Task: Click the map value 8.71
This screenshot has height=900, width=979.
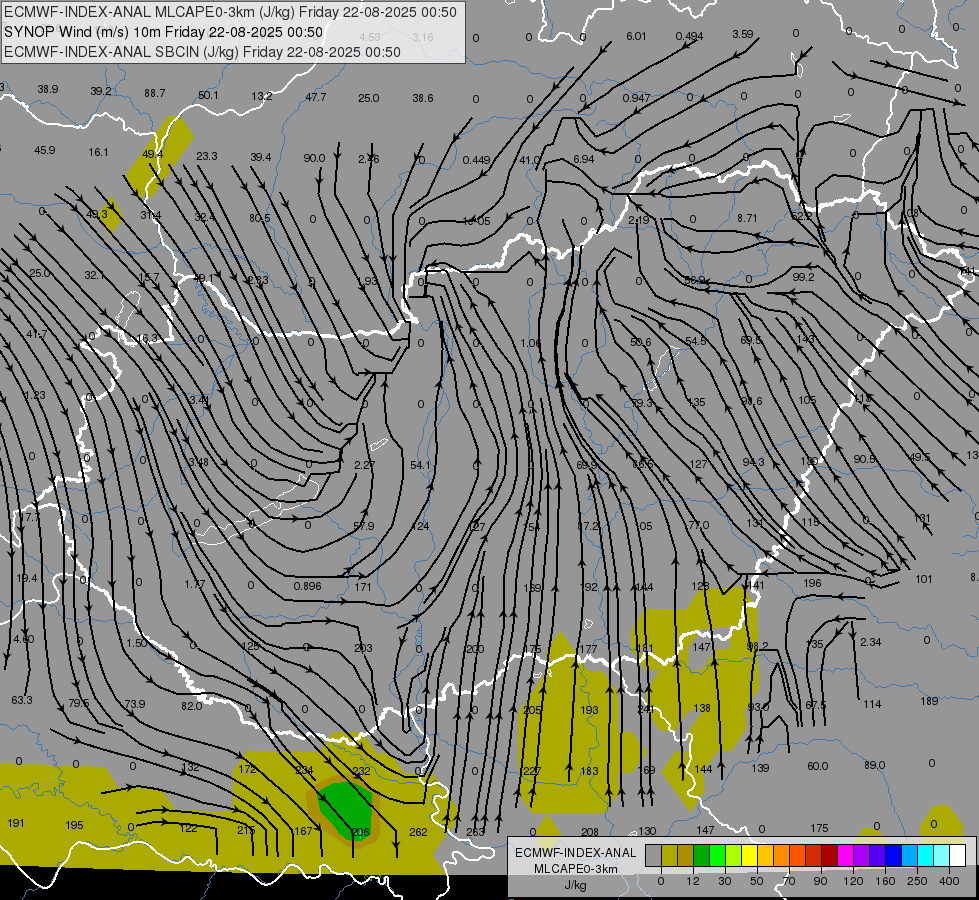Action: [747, 218]
